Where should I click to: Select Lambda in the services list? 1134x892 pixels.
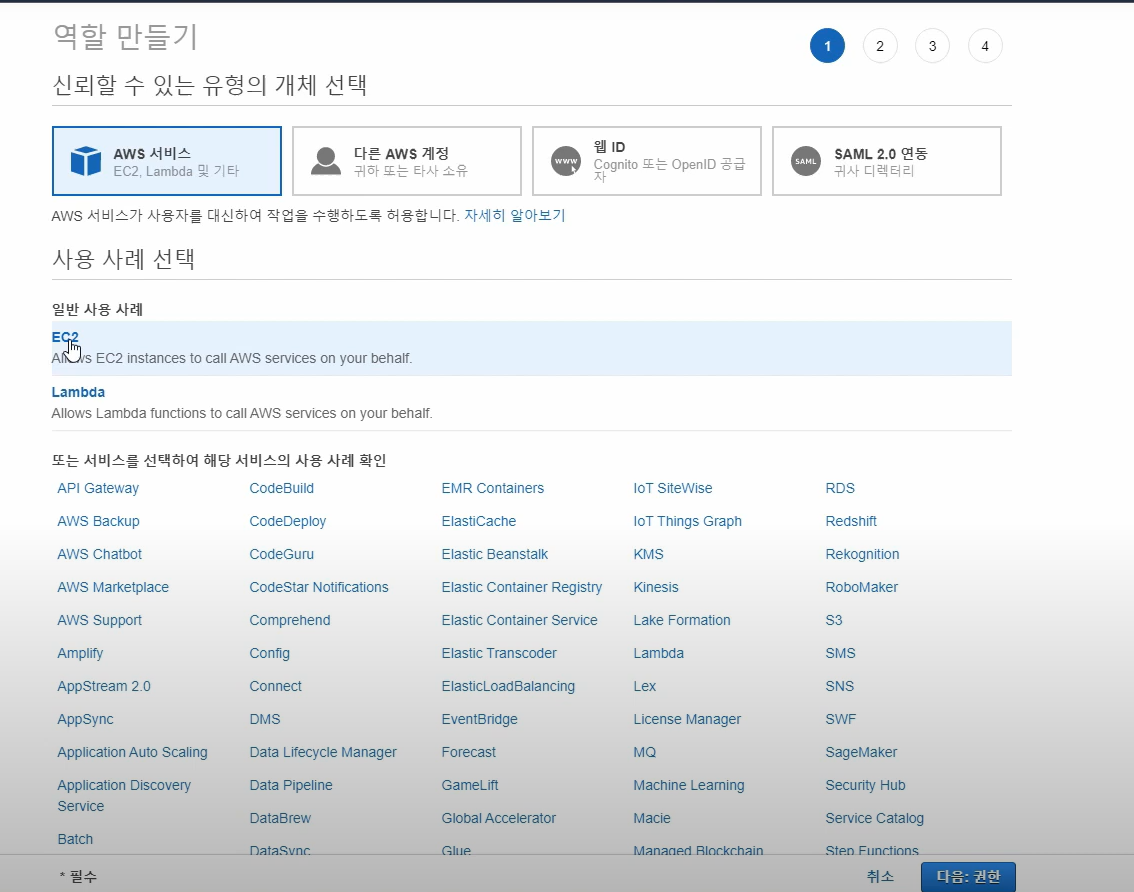[659, 653]
